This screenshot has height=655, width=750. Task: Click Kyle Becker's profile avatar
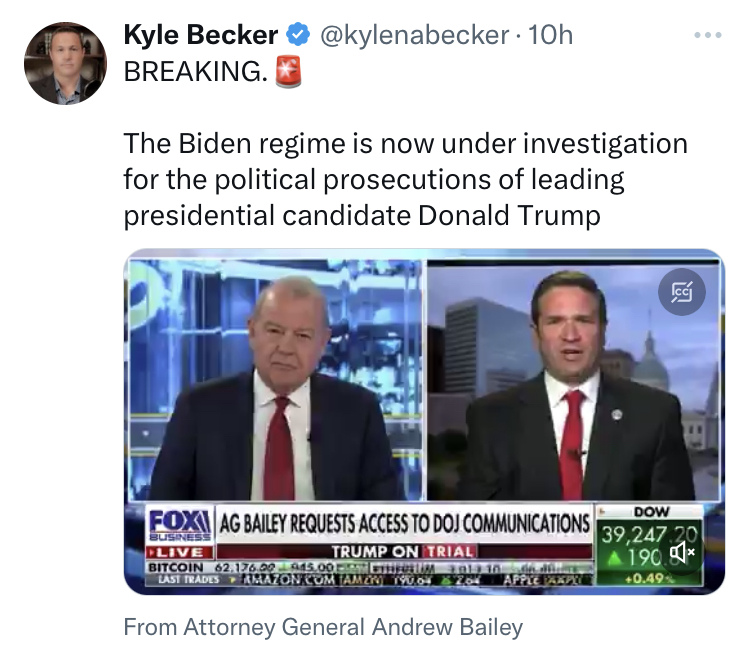tap(66, 62)
